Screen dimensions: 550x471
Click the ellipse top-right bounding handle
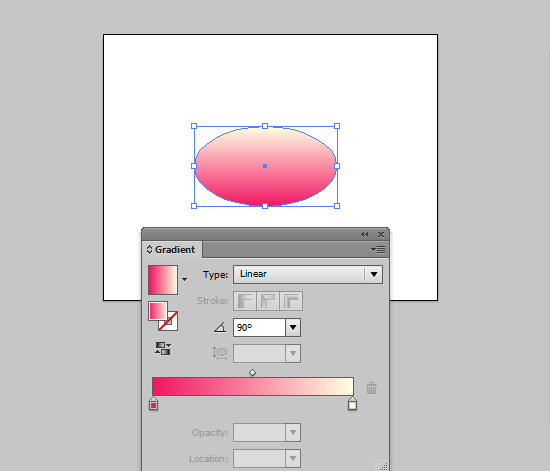pyautogui.click(x=337, y=126)
